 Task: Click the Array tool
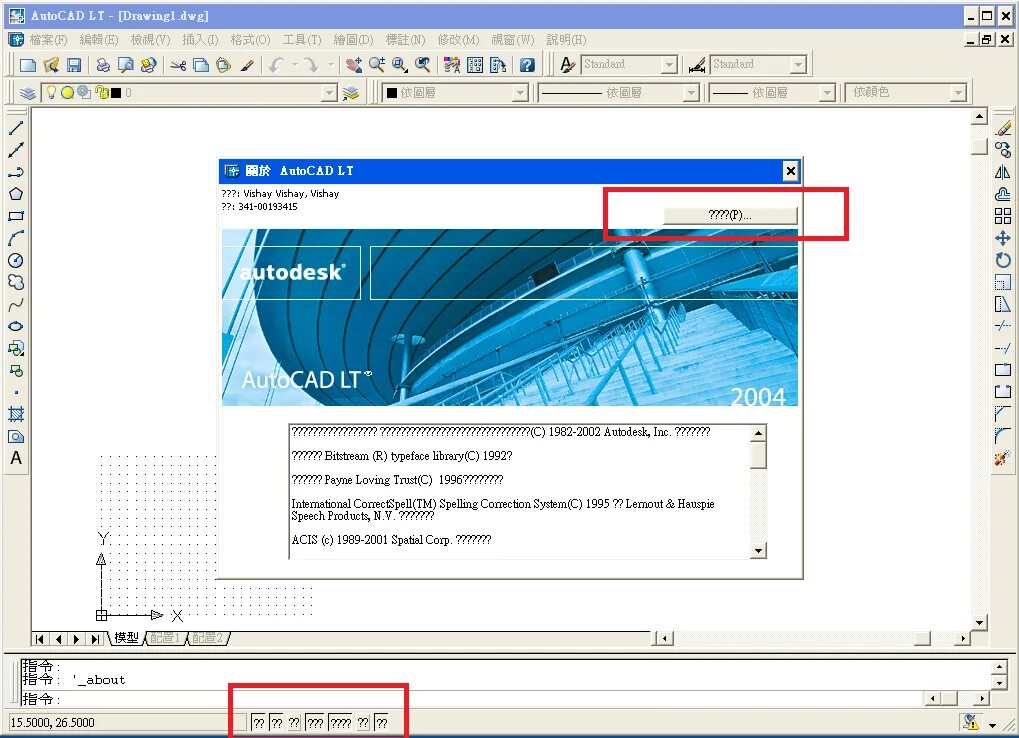tap(1003, 216)
